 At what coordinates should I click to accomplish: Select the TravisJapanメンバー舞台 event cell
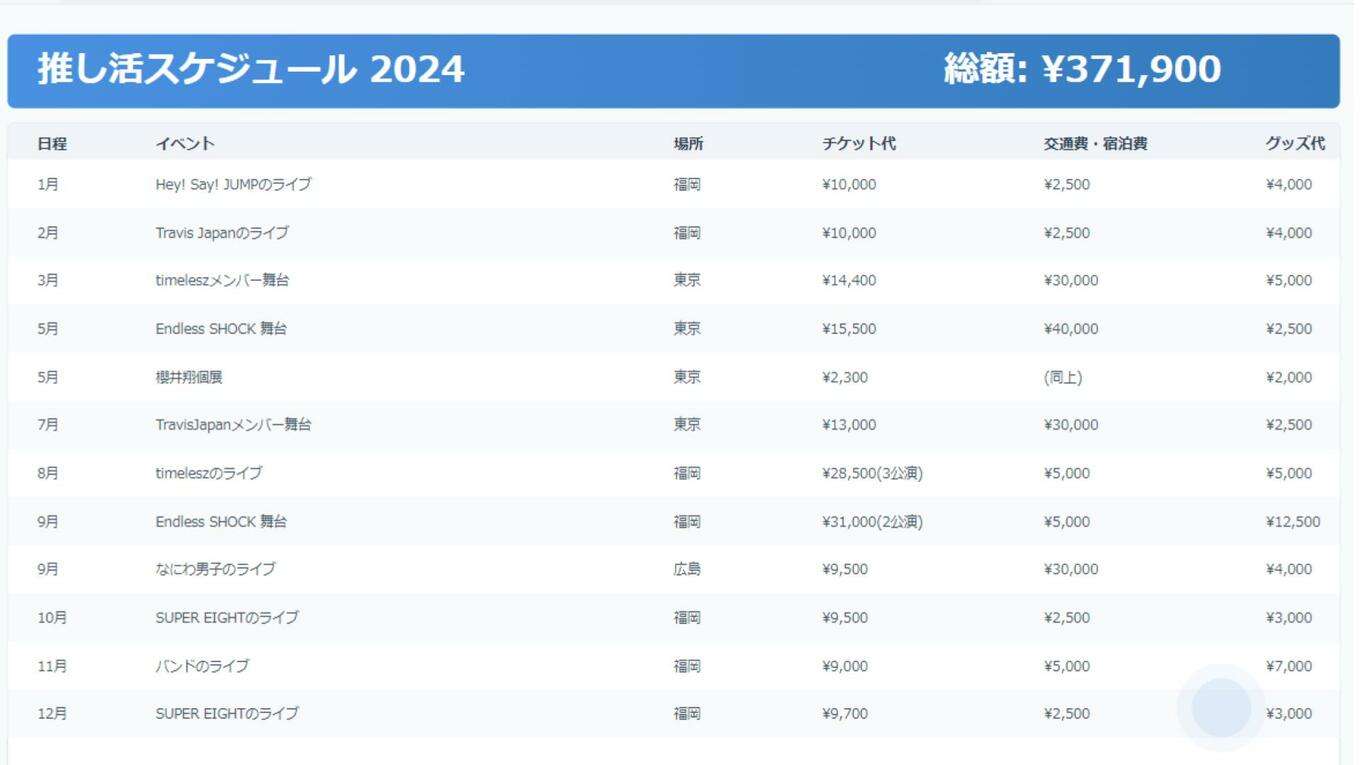[233, 425]
